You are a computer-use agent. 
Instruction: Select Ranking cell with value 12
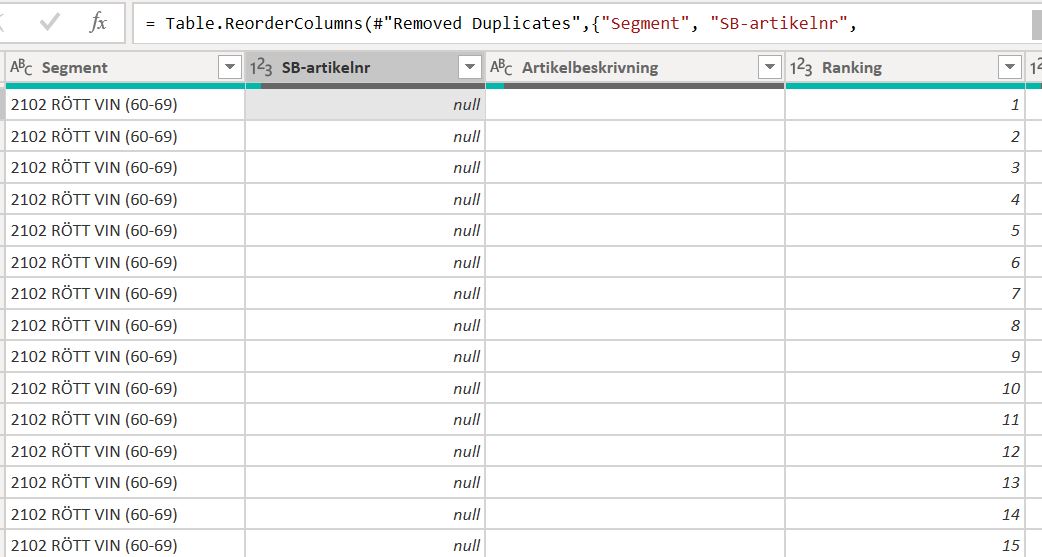tap(905, 452)
